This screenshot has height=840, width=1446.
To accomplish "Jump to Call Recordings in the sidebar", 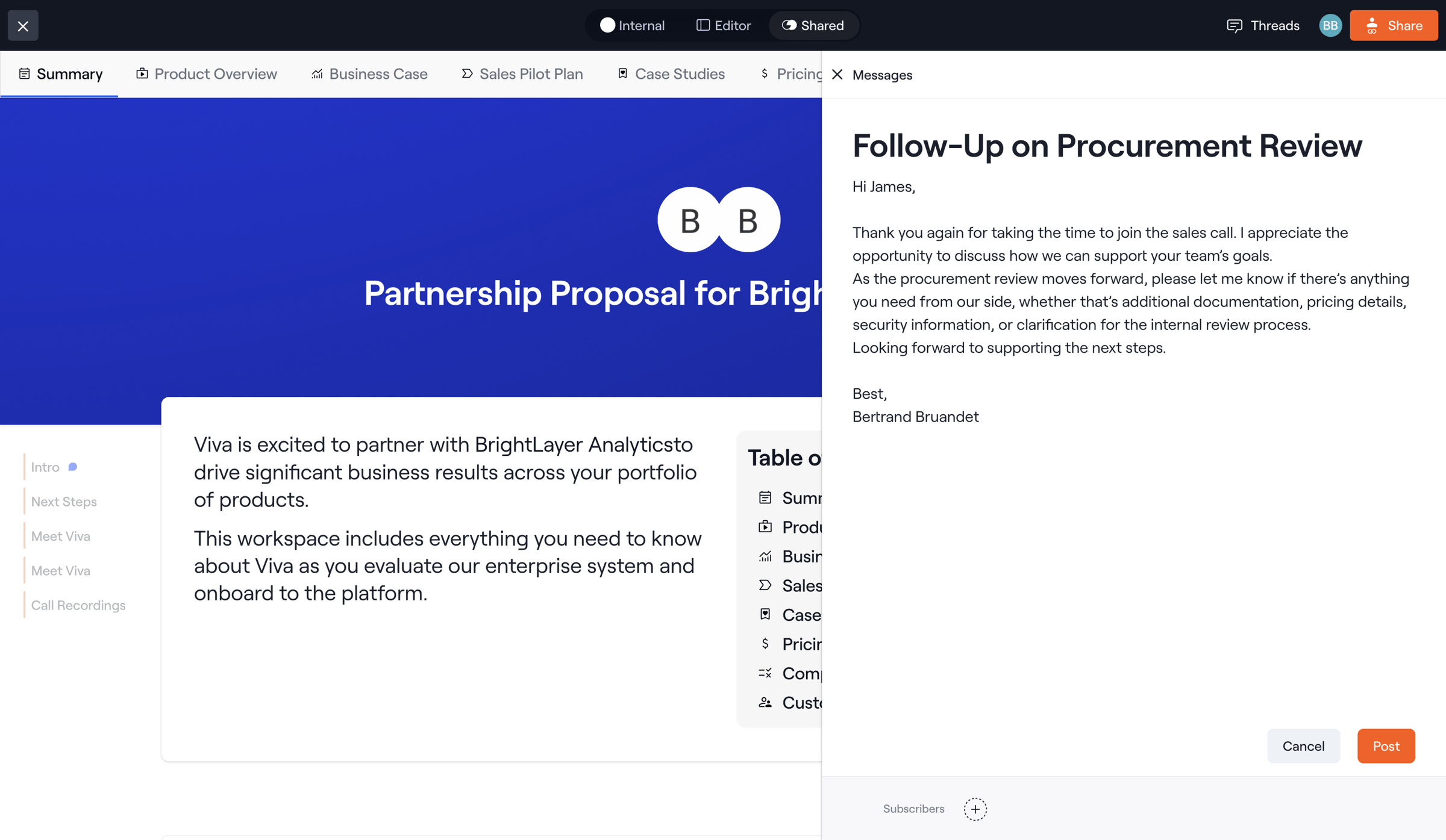I will (x=78, y=605).
